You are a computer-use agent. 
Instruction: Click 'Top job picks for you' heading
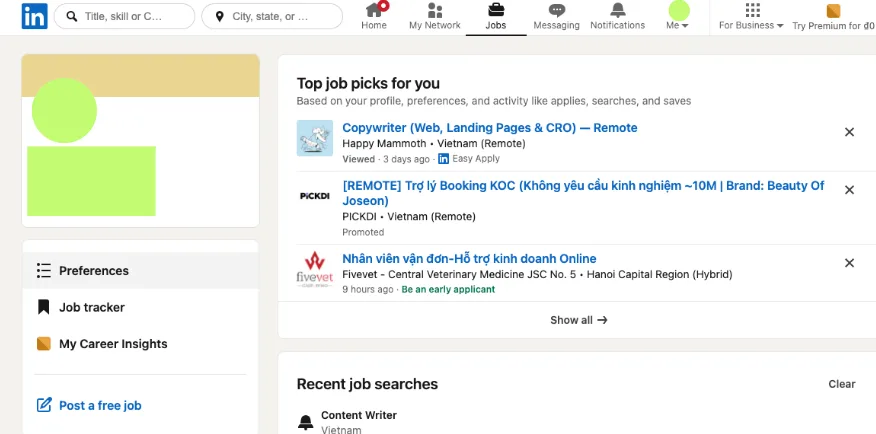pos(368,84)
